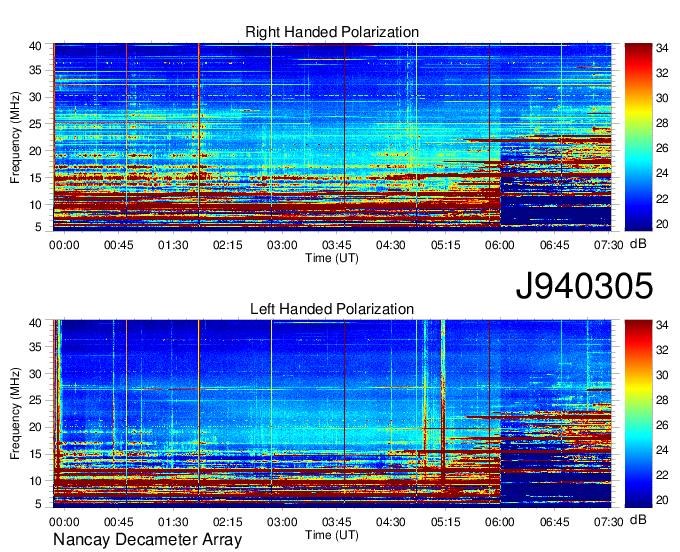Viewport: 680px width, 552px height.
Task: Click "Time (UT)" label under right-handed plot
Action: tap(332, 258)
